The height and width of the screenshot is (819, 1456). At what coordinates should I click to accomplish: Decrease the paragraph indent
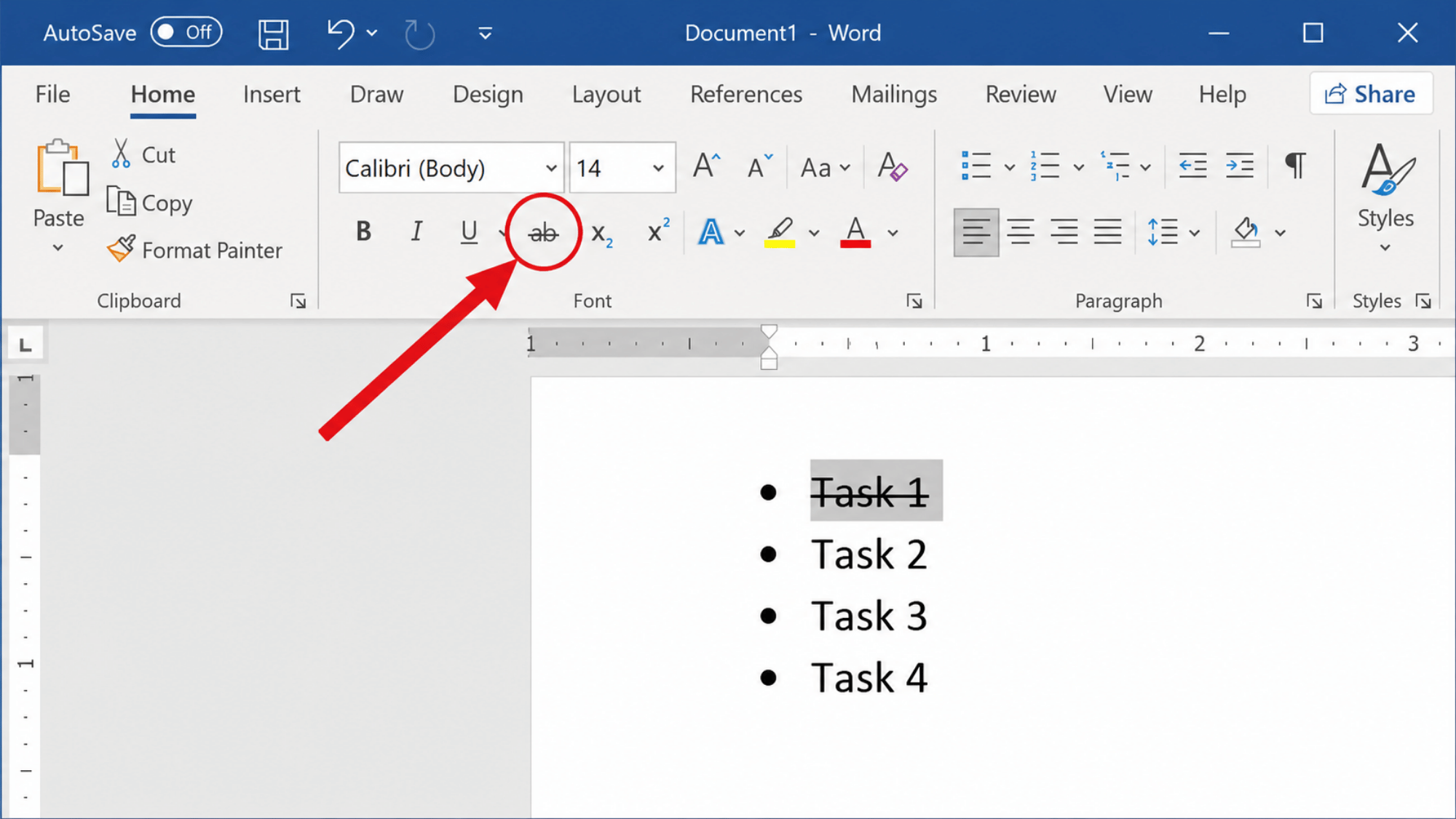click(1193, 166)
